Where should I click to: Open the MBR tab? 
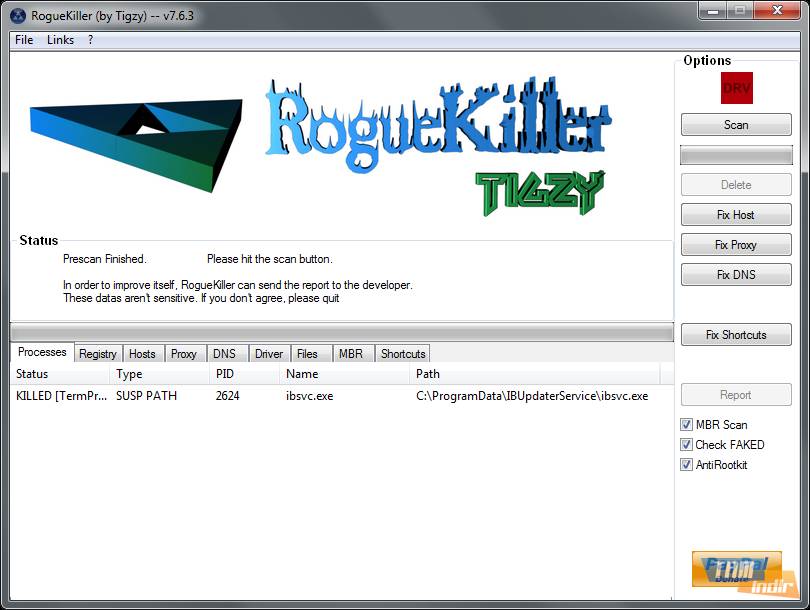tap(350, 354)
